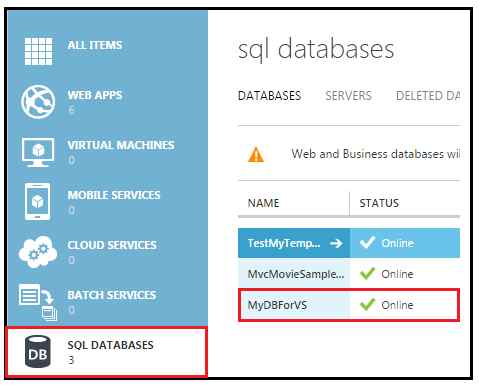Click the Batch Services icon

click(x=38, y=302)
